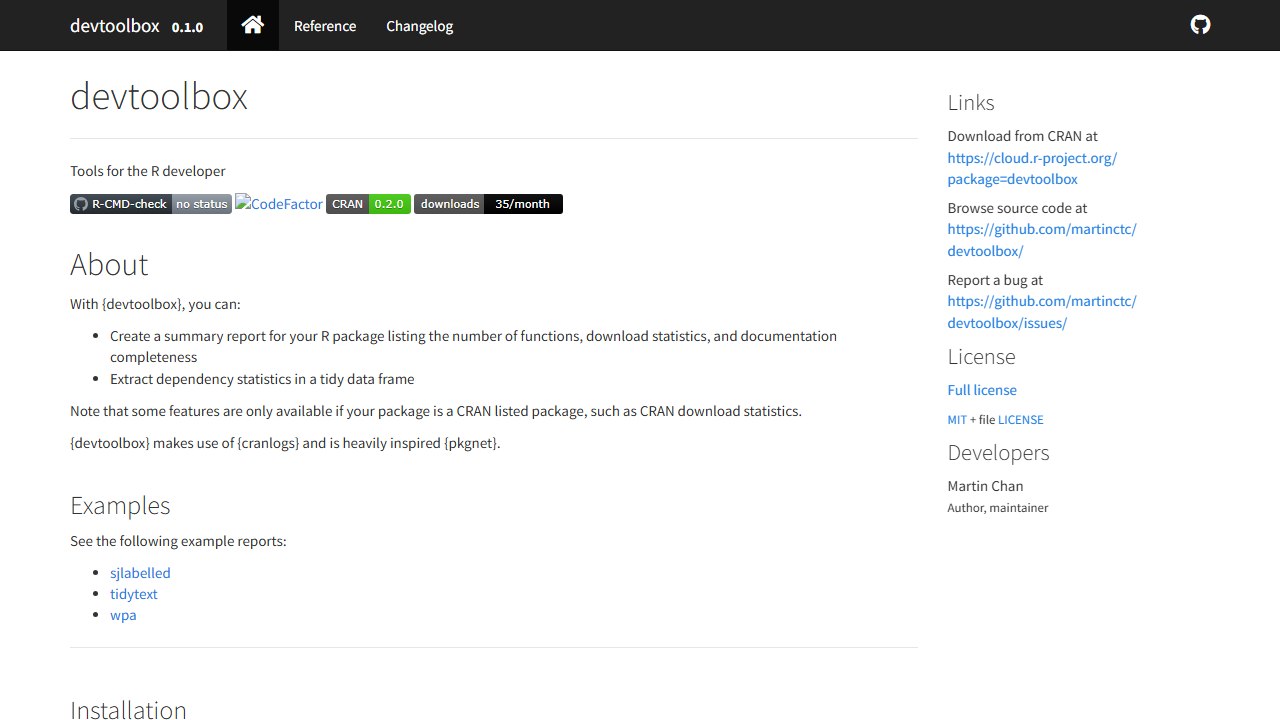The width and height of the screenshot is (1280, 720).
Task: Click the CRAN 0.2.0 version badge
Action: point(368,204)
